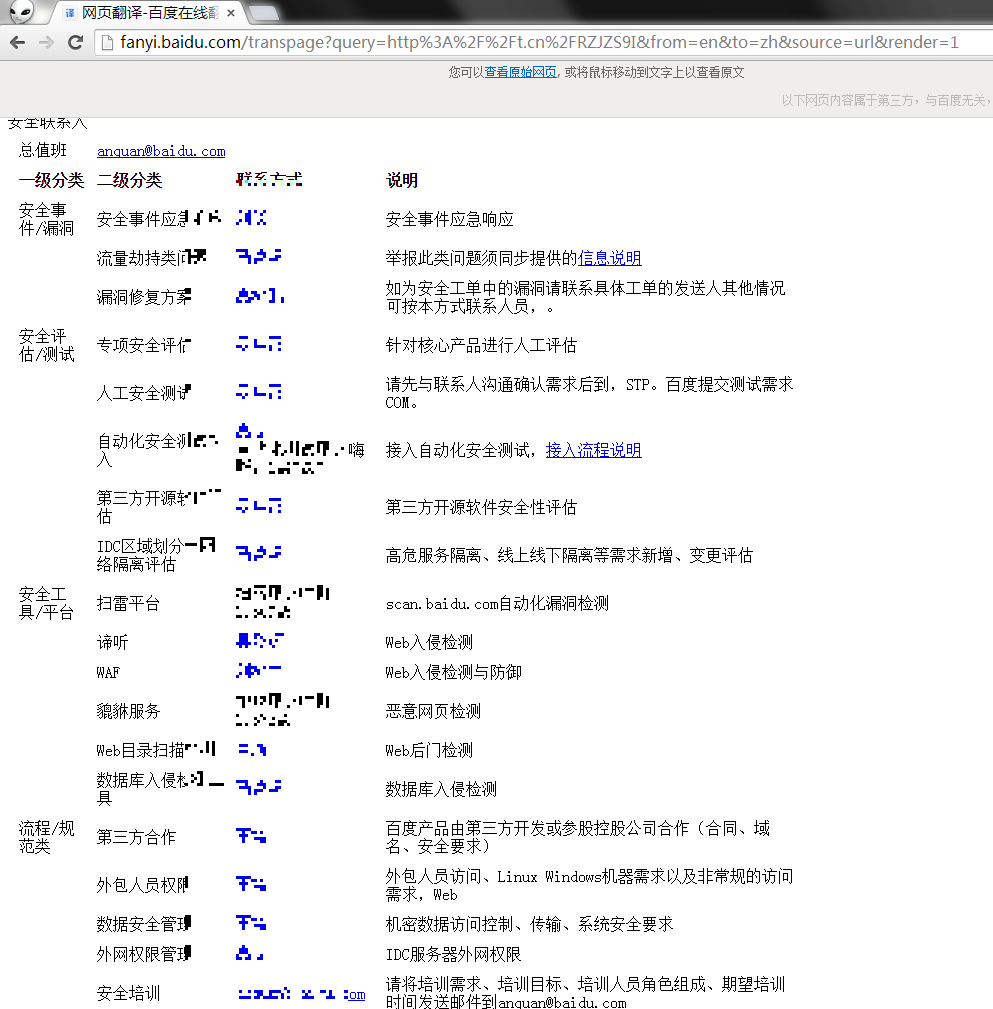This screenshot has width=993, height=1009.
Task: Click the Web后门检测 description
Action: click(x=429, y=750)
